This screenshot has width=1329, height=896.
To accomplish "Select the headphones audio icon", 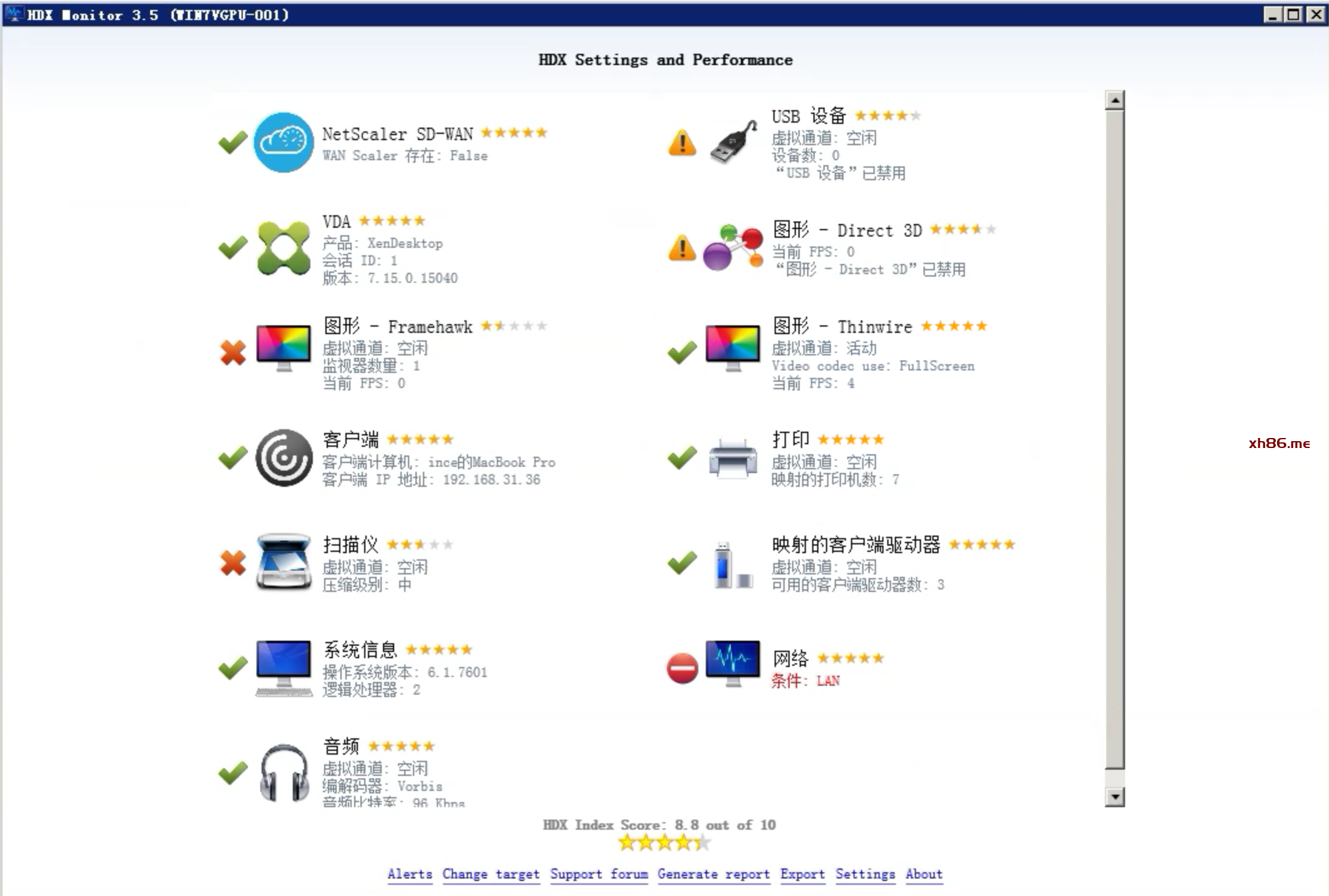I will pos(284,773).
